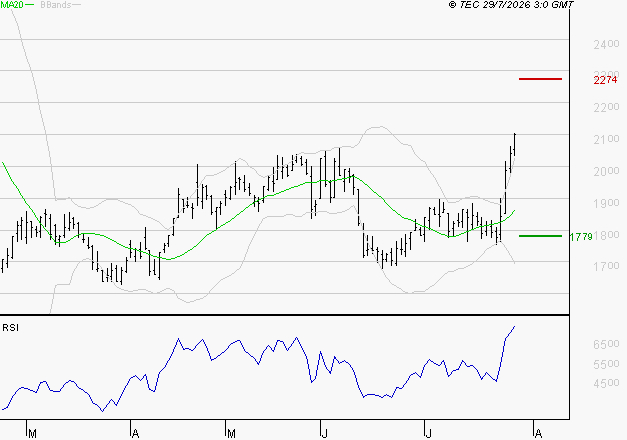Image resolution: width=627 pixels, height=440 pixels.
Task: Click the red 2274 resistance line
Action: 540,79
